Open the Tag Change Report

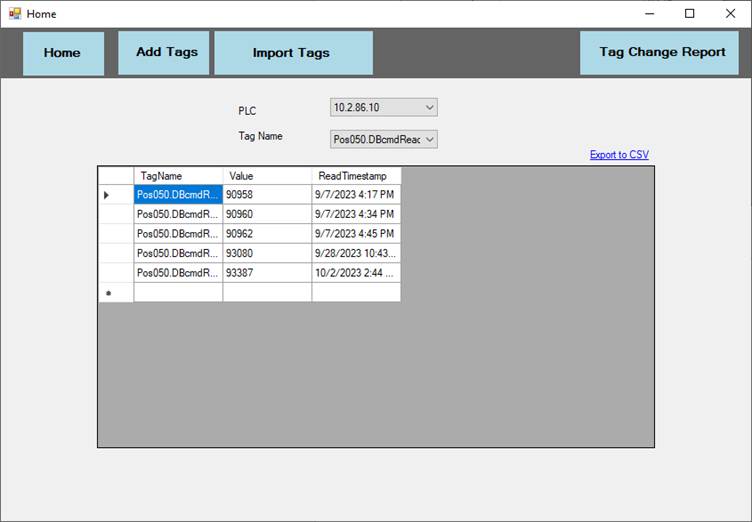661,52
